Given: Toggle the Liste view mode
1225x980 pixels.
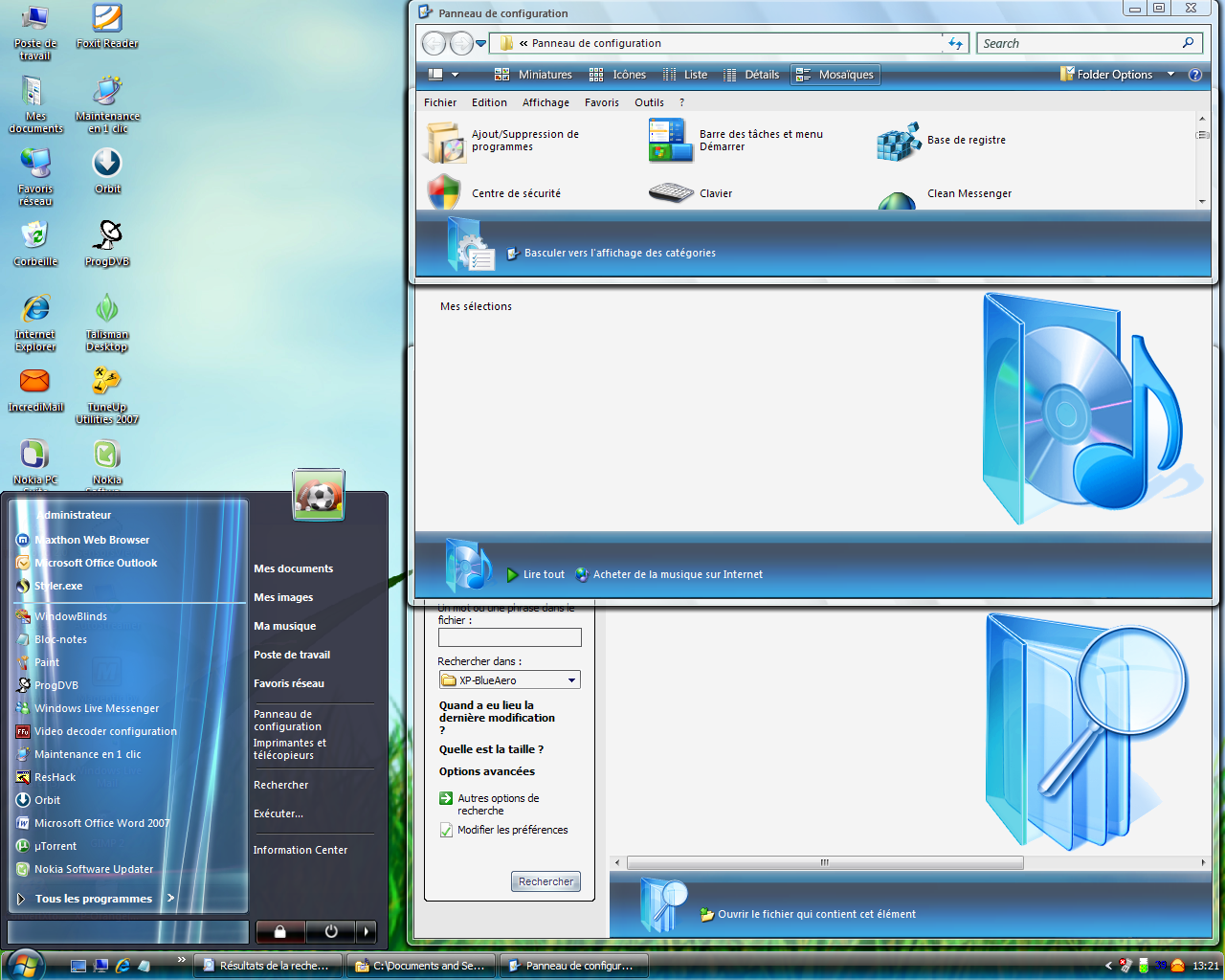Looking at the screenshot, I should [x=686, y=74].
